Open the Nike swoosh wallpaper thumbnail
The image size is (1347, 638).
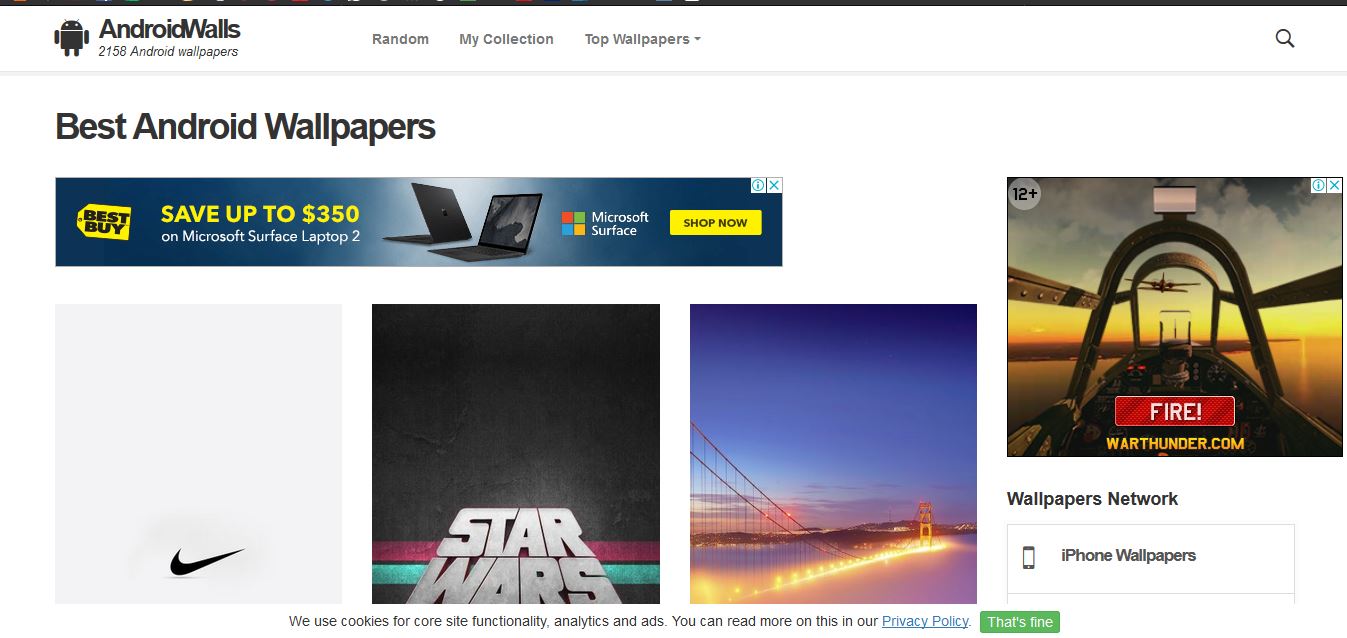click(x=198, y=454)
